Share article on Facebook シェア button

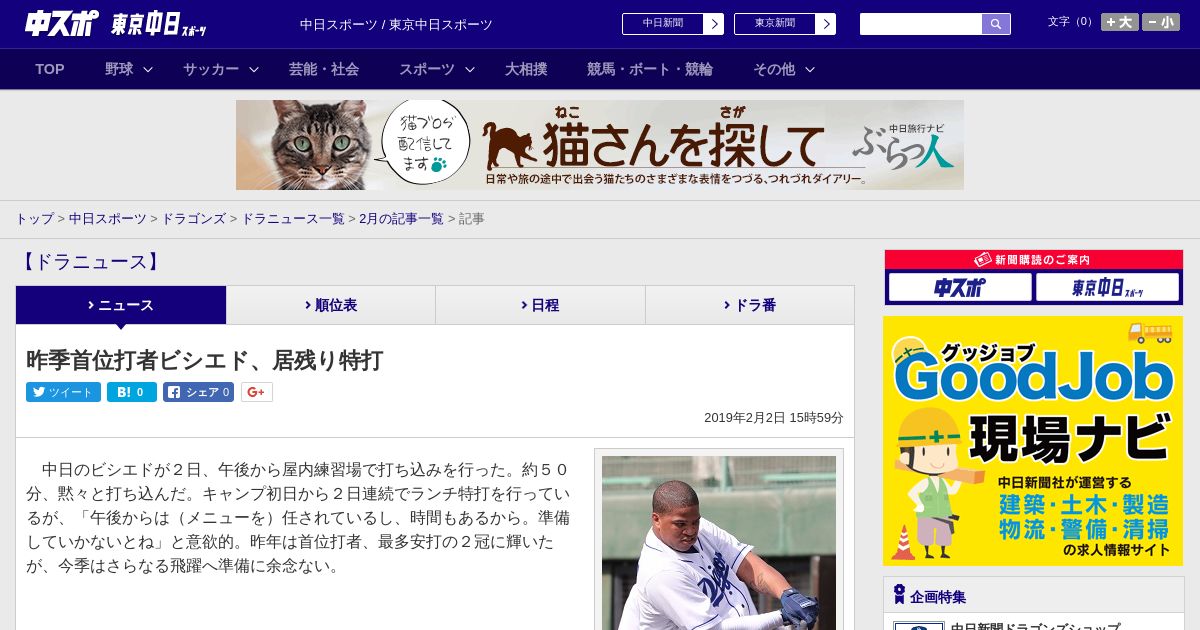(198, 392)
